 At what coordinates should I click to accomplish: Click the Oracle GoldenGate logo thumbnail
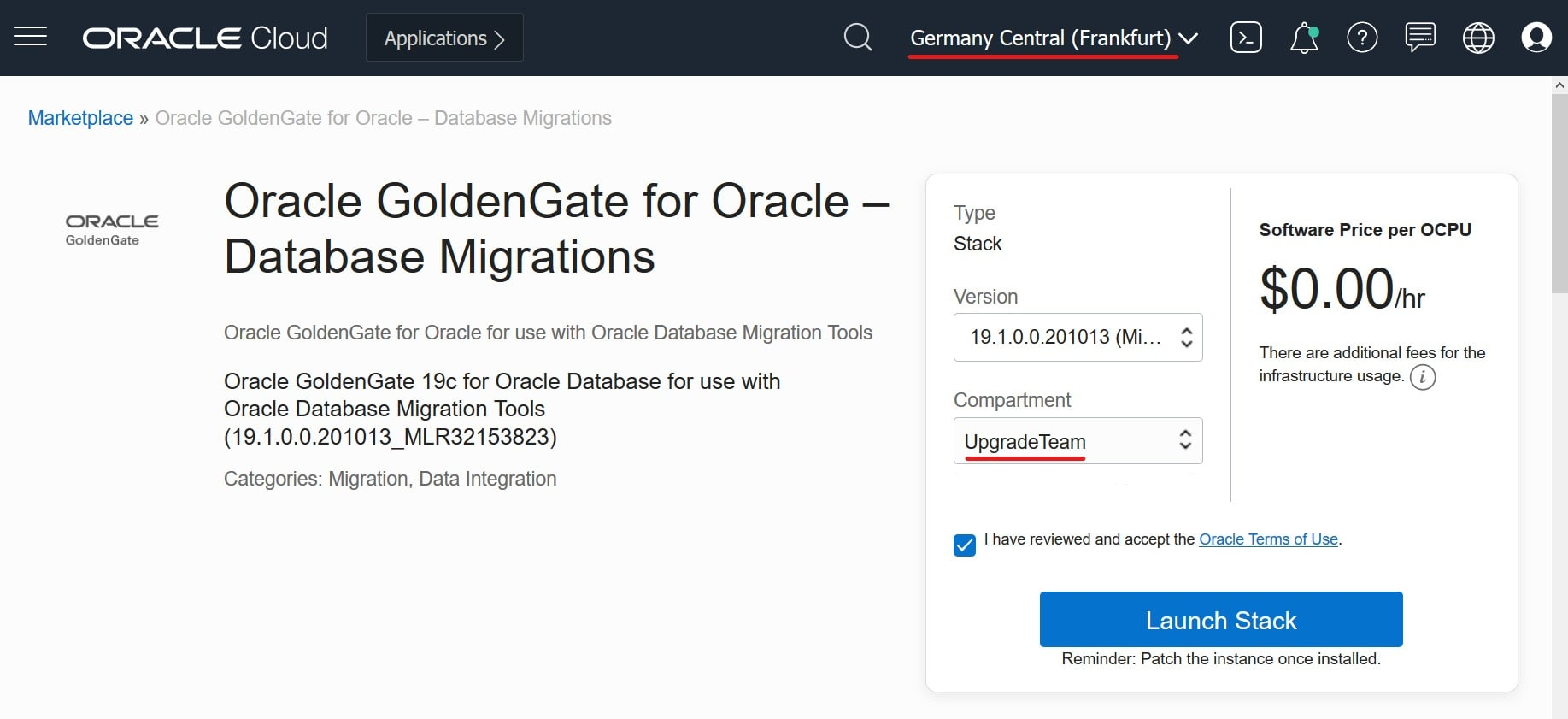coord(112,229)
